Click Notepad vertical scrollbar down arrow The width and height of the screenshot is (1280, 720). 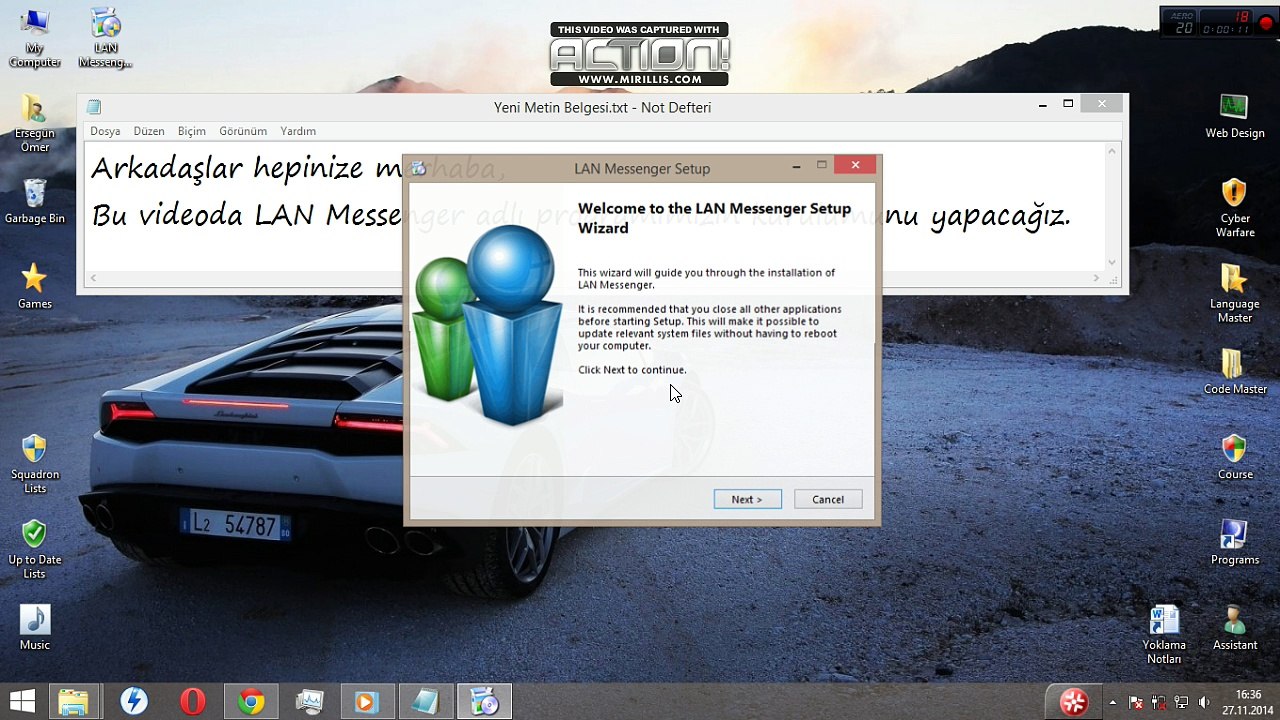pos(1112,263)
